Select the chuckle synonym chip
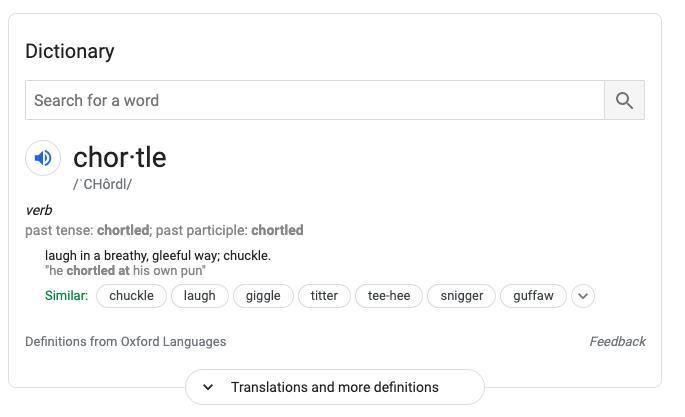 [x=131, y=296]
